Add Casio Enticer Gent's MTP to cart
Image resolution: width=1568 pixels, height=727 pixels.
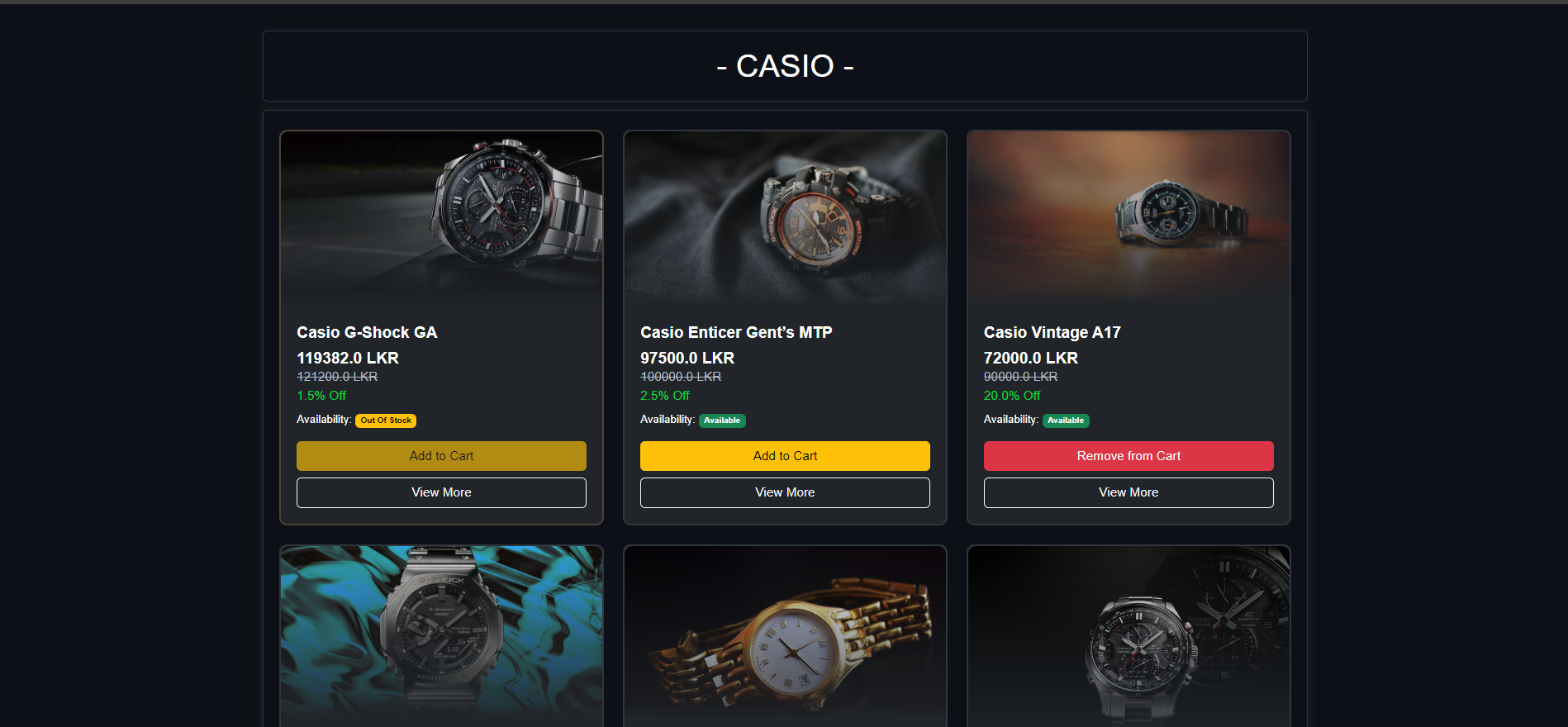click(x=785, y=456)
